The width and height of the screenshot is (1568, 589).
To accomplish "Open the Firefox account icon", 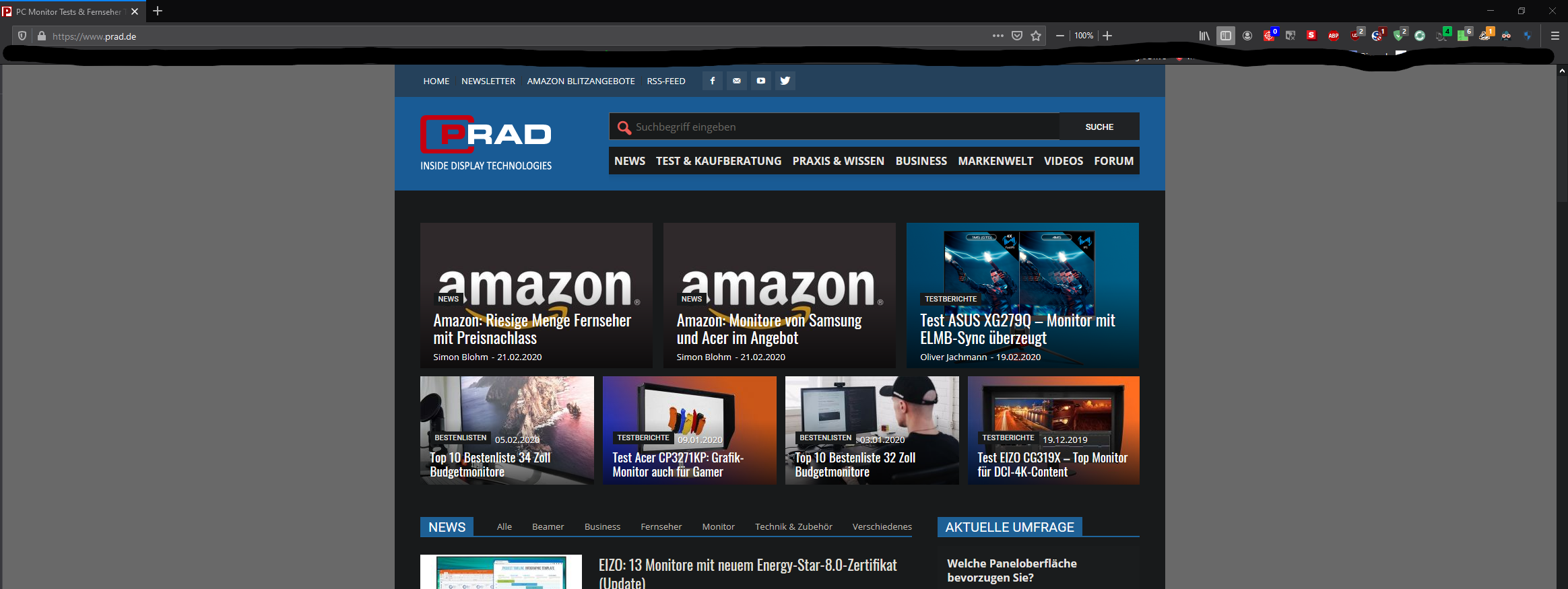I will 1247,36.
